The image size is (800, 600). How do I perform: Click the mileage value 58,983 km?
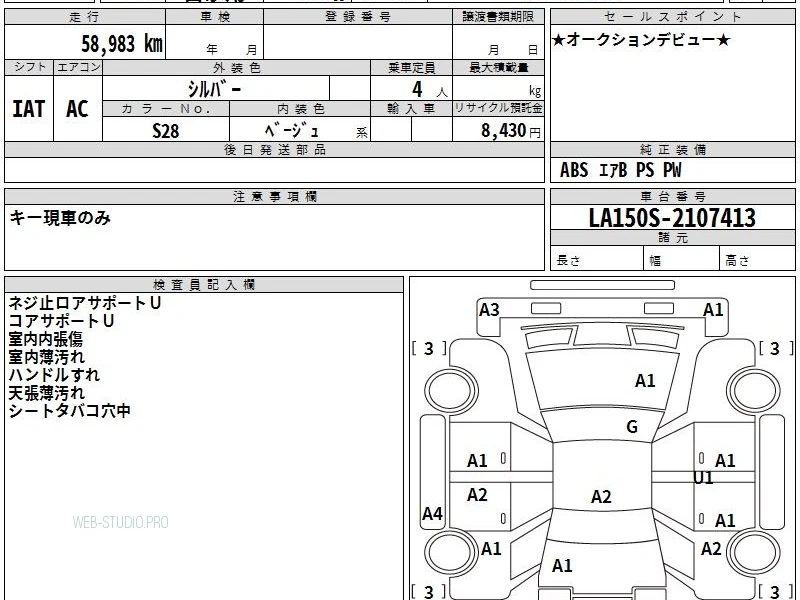(122, 44)
